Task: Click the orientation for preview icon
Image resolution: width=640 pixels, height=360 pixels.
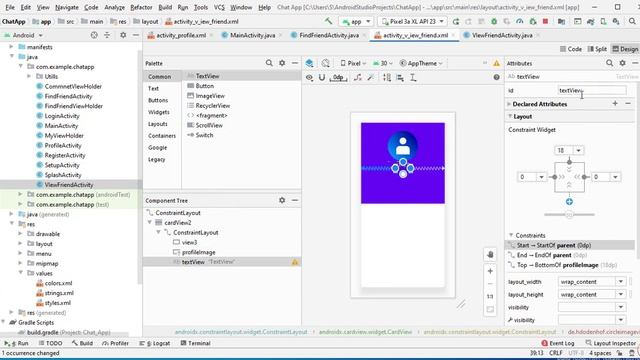Action: click(325, 63)
